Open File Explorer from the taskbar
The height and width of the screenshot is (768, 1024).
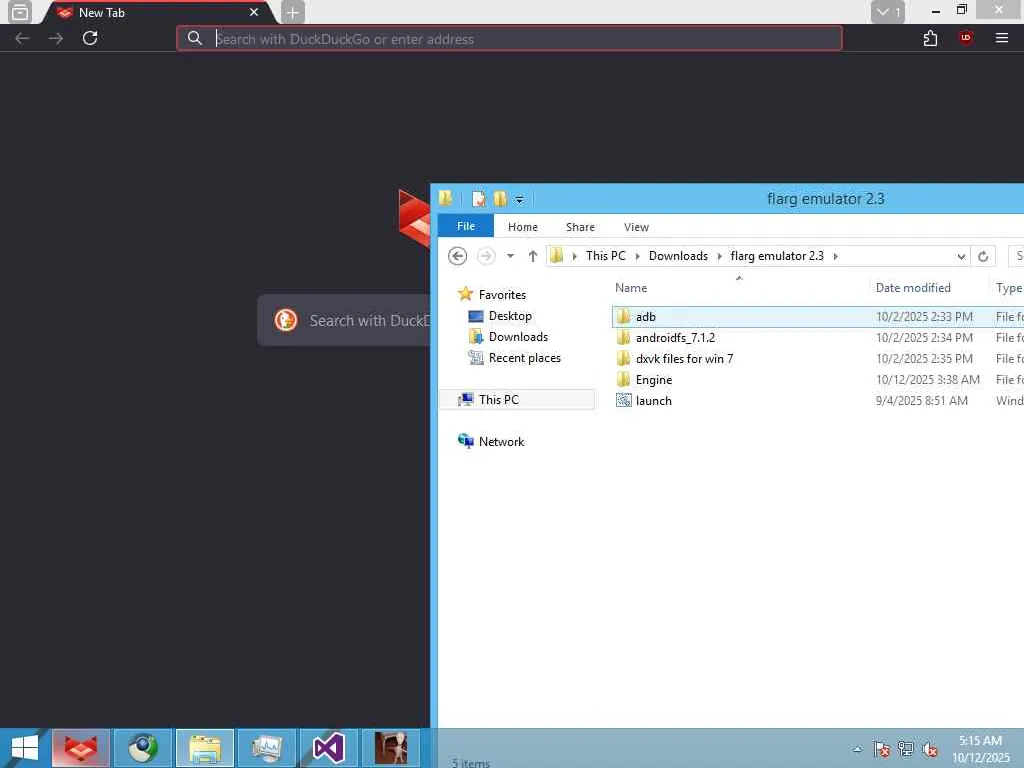[204, 748]
